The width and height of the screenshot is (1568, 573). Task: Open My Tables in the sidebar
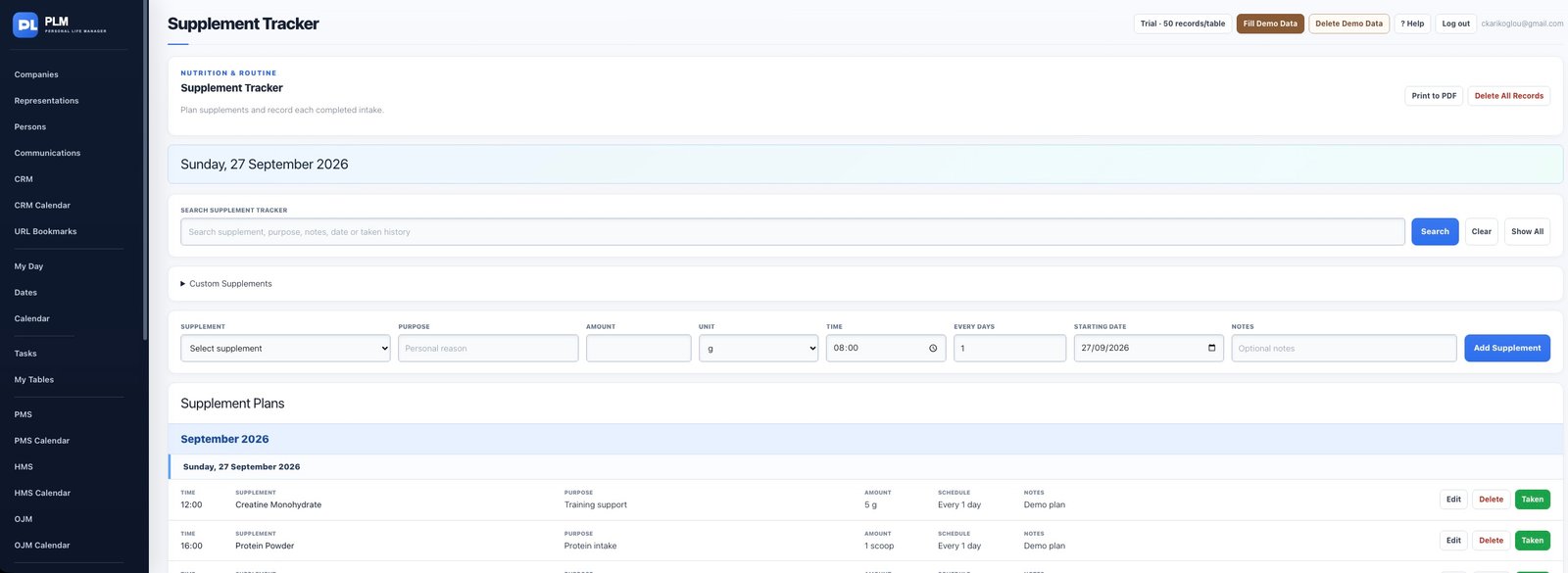tap(34, 380)
